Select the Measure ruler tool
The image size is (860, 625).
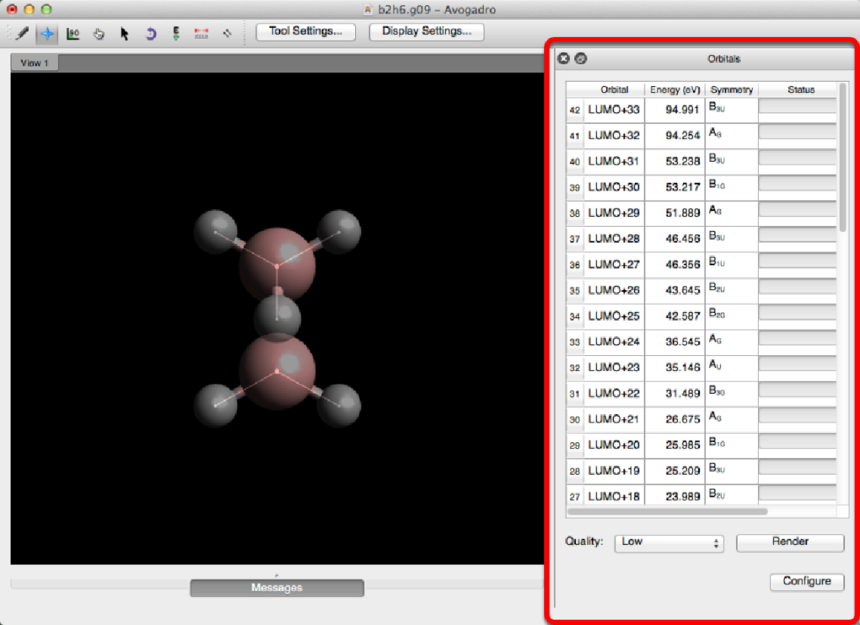(x=202, y=33)
